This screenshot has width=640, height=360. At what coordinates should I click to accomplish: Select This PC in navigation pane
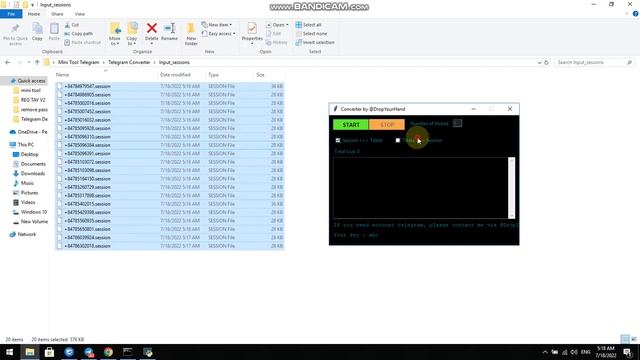[x=25, y=145]
